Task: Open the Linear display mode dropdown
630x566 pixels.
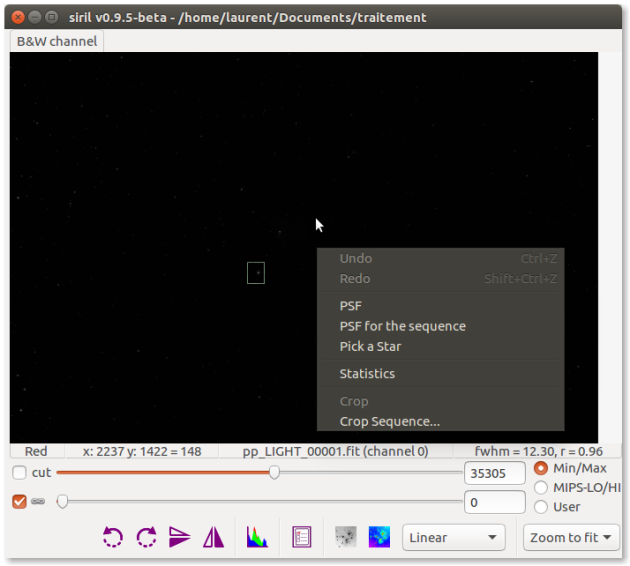Action: point(453,537)
